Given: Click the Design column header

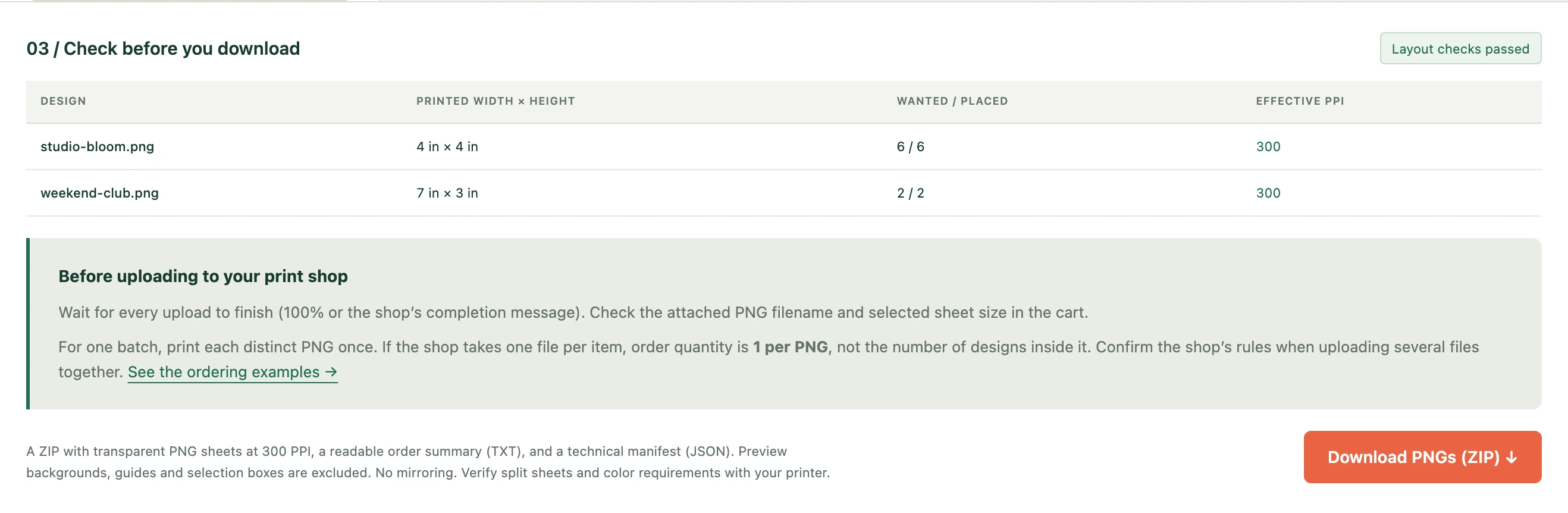Looking at the screenshot, I should (63, 101).
